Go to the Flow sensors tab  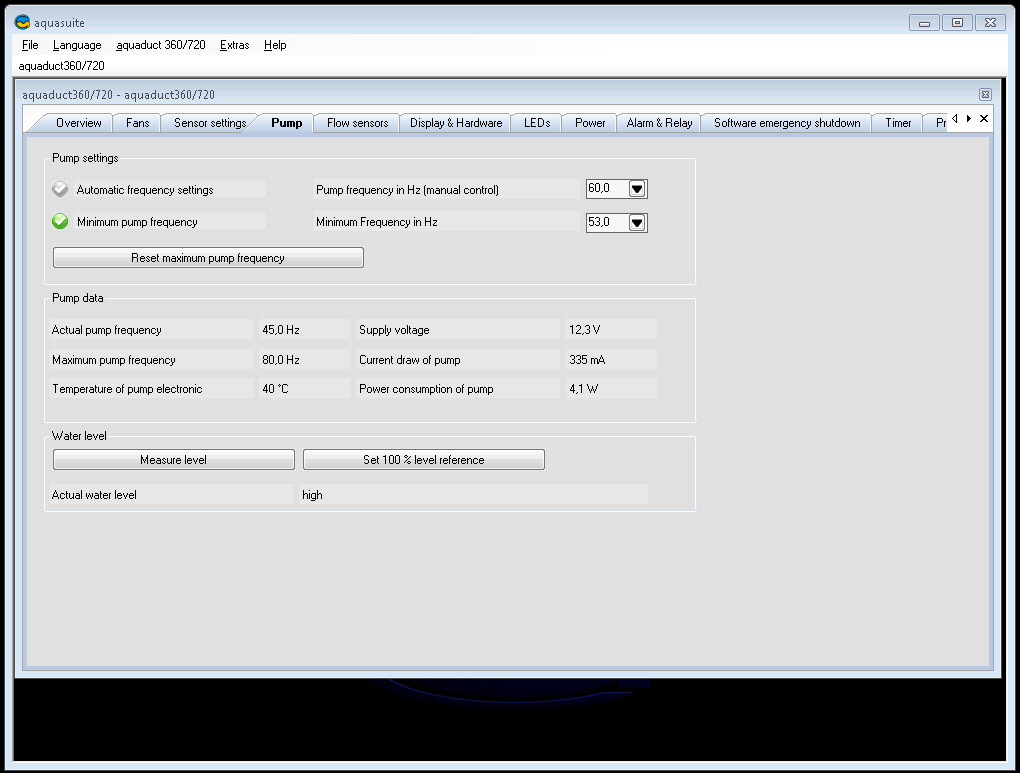357,123
